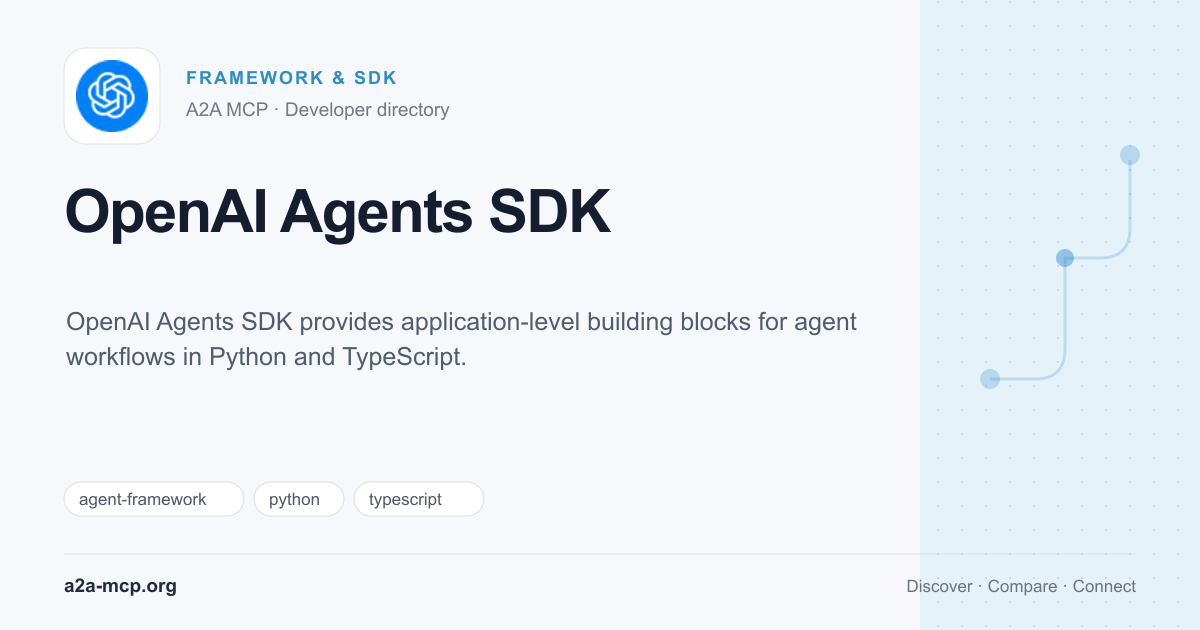Select the typescript tag

tap(419, 499)
